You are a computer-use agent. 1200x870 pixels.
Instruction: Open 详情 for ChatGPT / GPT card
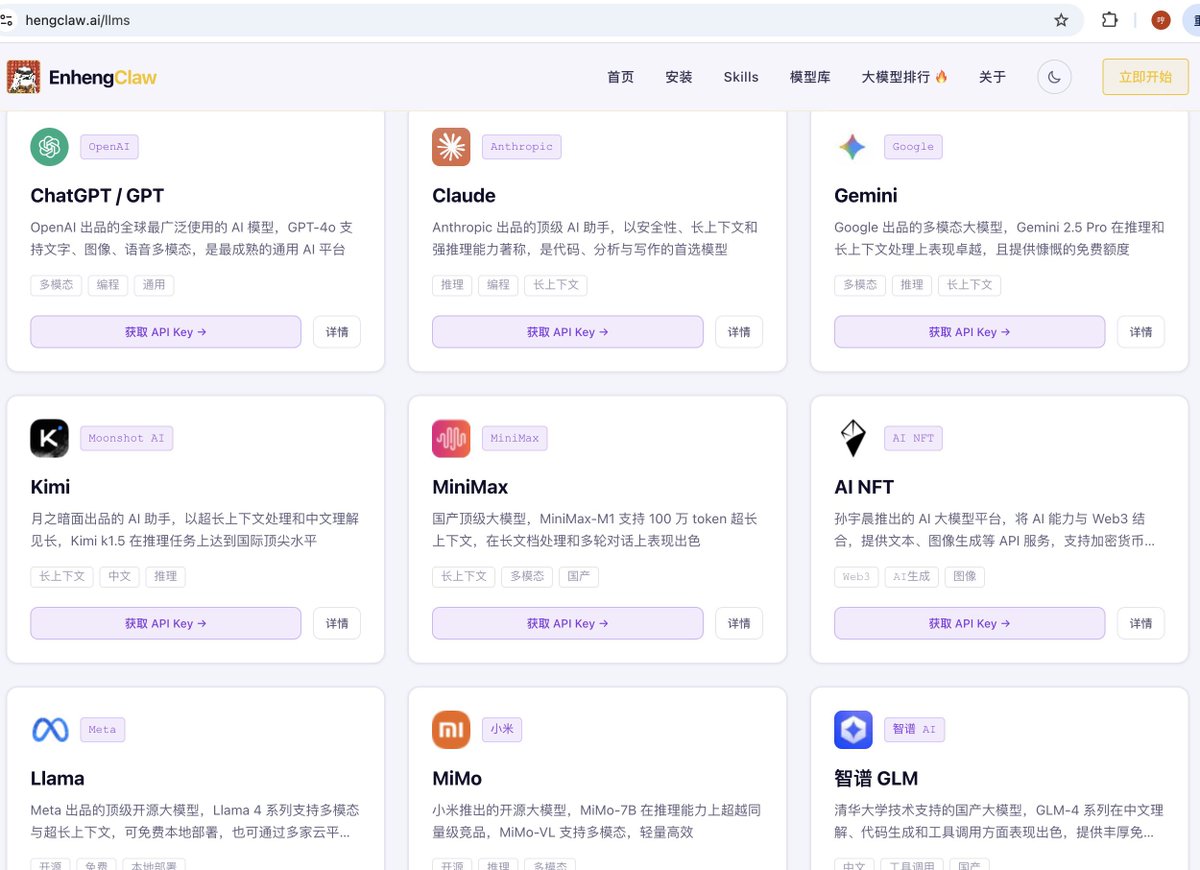tap(337, 332)
